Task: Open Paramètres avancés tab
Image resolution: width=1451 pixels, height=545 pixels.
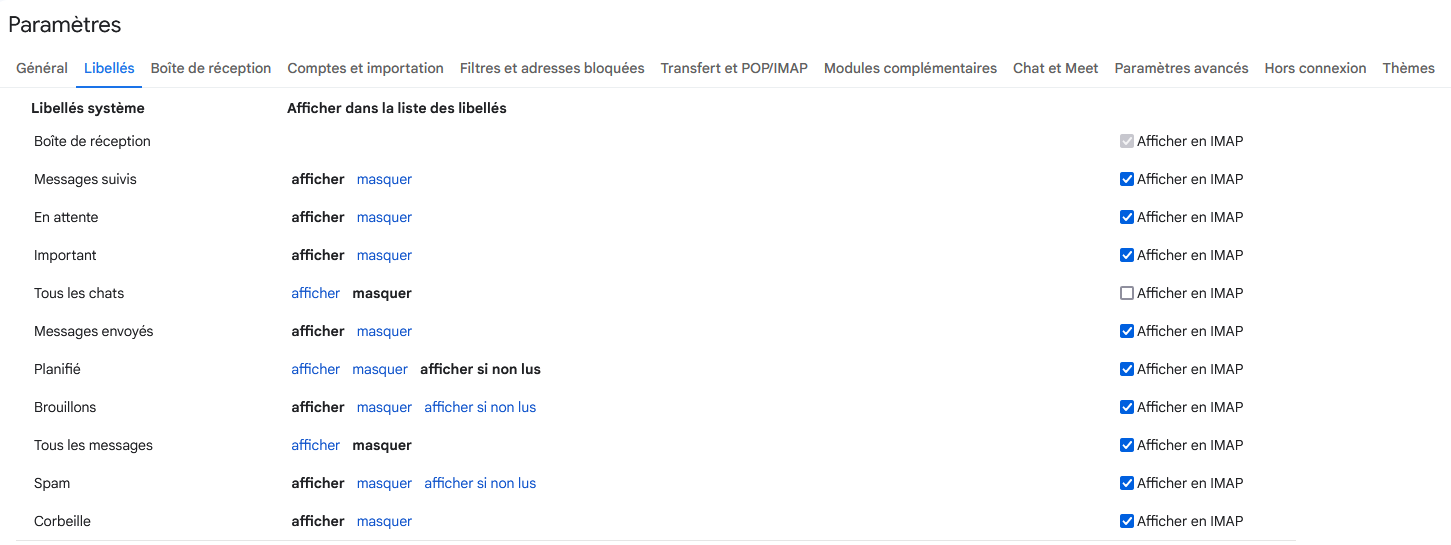Action: click(1181, 68)
